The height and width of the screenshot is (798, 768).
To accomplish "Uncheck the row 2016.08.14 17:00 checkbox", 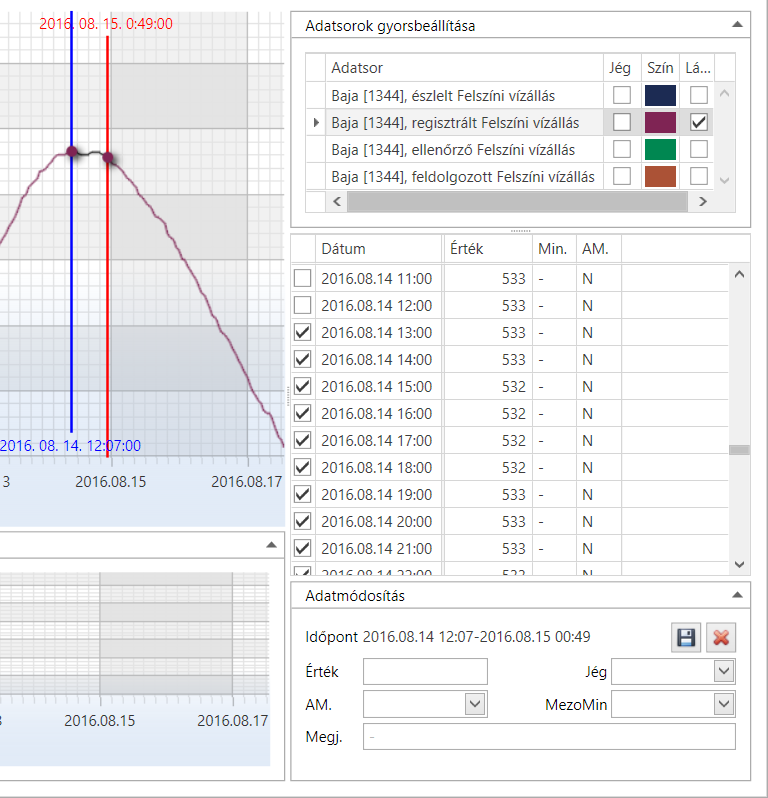I will click(302, 440).
